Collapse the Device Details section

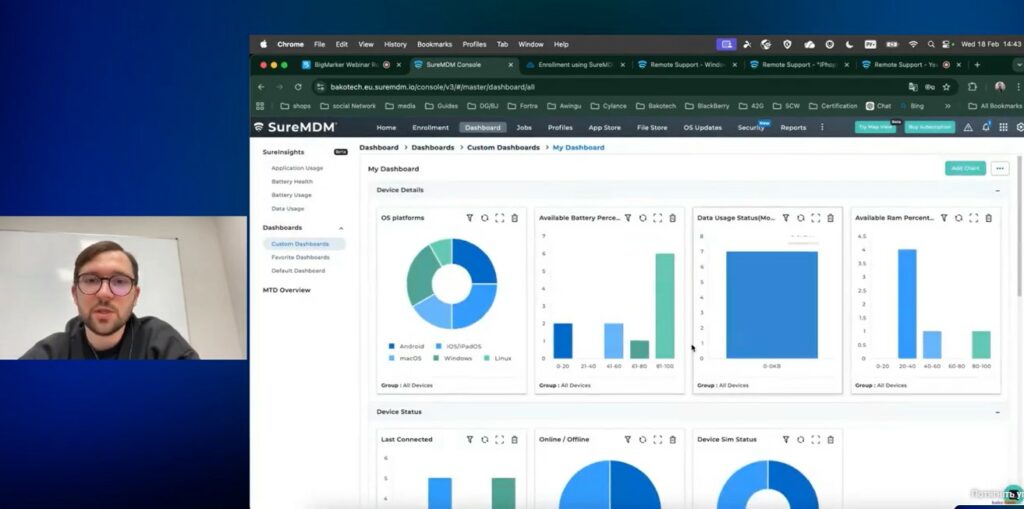(x=997, y=190)
